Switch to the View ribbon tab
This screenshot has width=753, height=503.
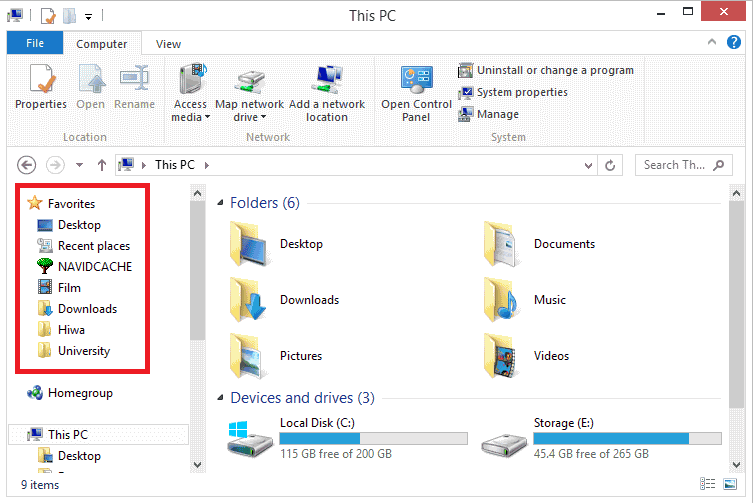tap(168, 44)
